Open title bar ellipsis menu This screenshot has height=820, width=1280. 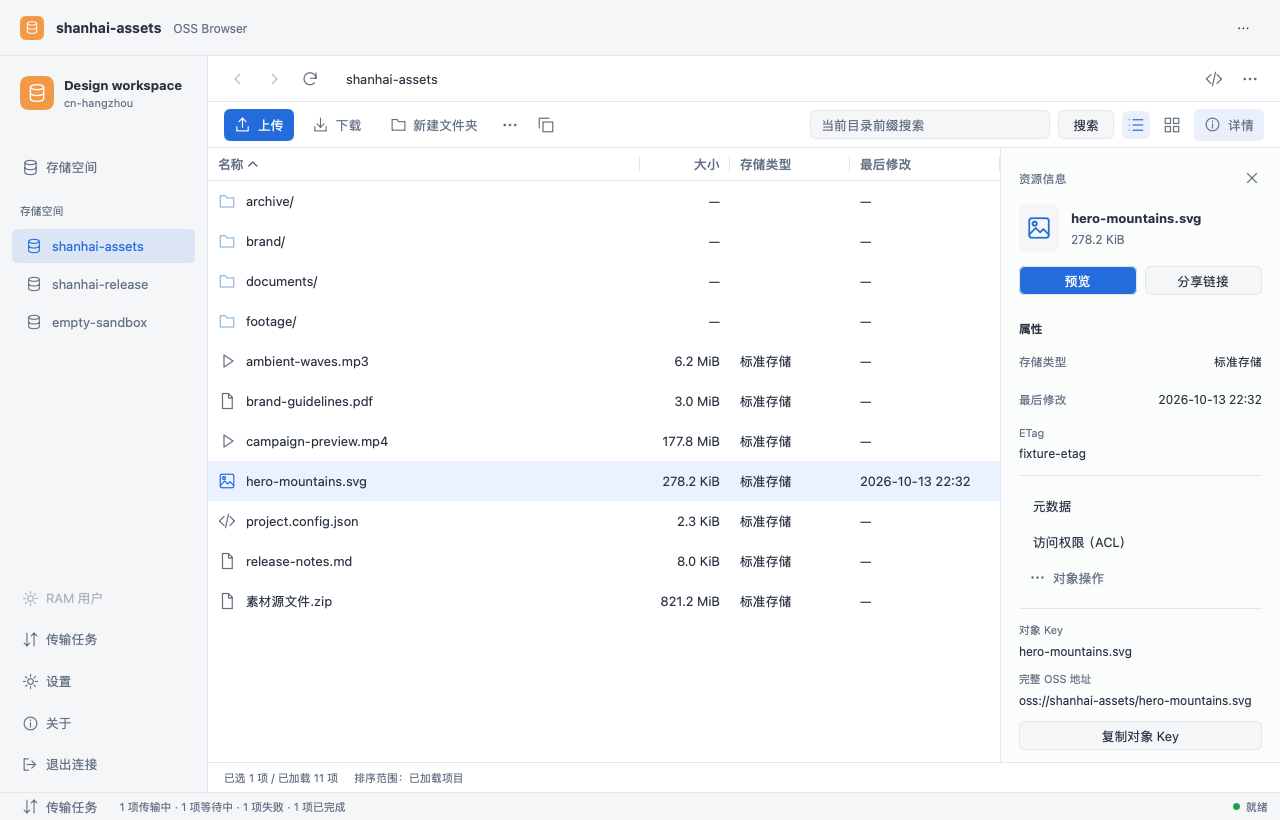tap(1243, 28)
